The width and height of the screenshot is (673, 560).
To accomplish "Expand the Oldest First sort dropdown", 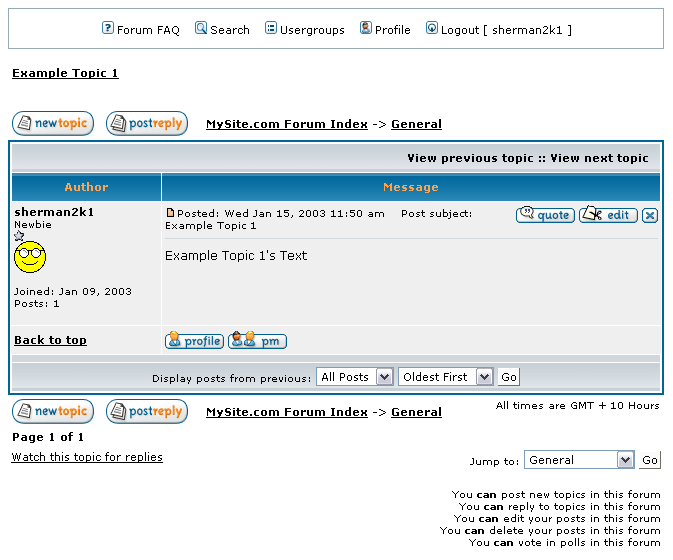I will click(x=445, y=377).
